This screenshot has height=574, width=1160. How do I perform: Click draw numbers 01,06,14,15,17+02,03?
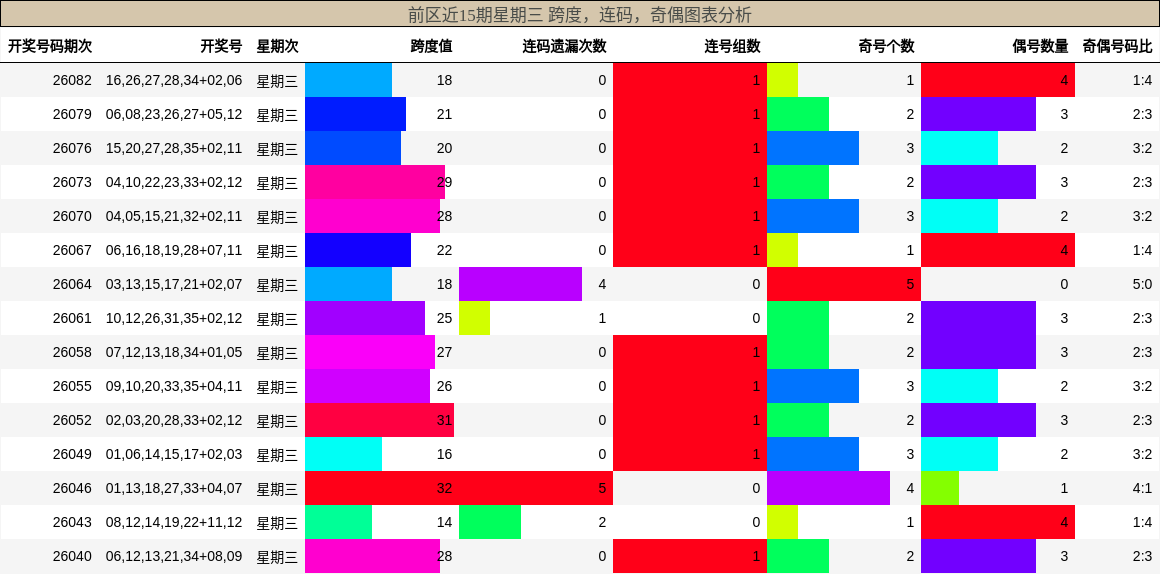174,454
